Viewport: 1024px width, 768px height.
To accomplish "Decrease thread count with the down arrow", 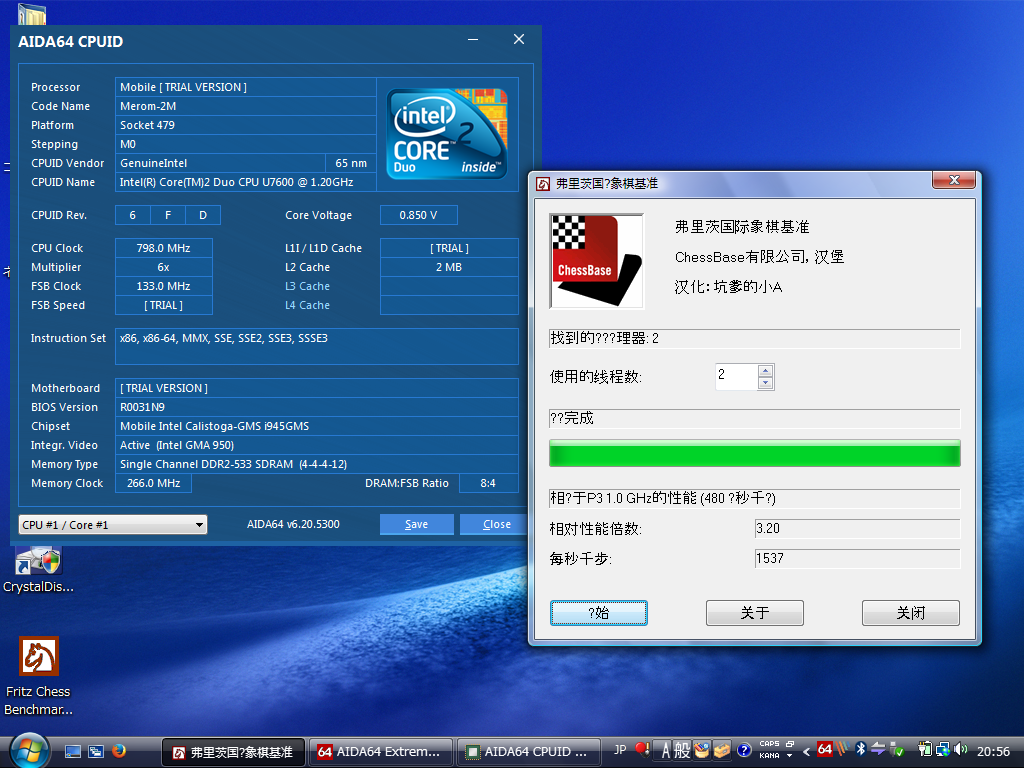I will coord(765,383).
